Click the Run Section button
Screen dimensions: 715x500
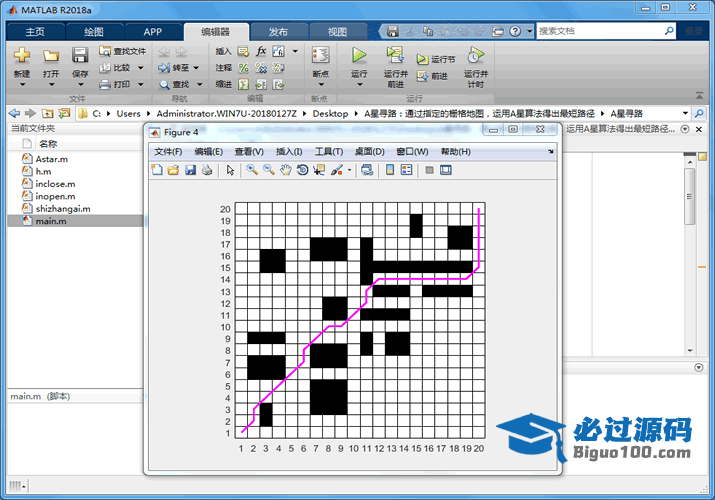[x=436, y=59]
